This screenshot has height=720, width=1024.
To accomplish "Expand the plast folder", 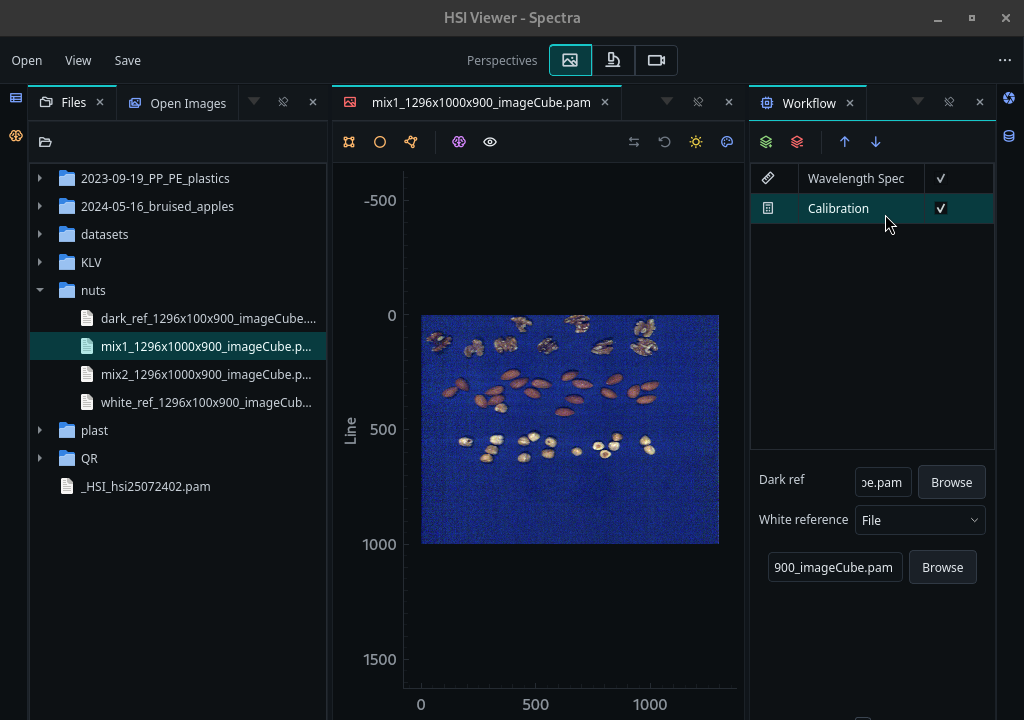I will click(40, 430).
